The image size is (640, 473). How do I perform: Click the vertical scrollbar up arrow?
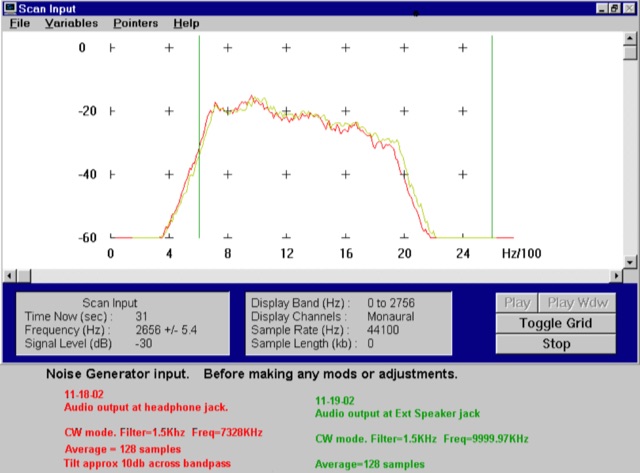pyautogui.click(x=630, y=39)
